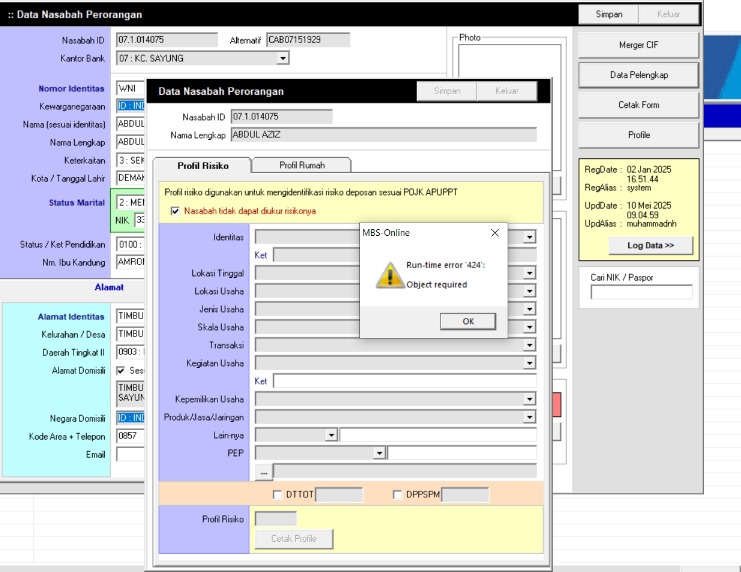Close the MBS-Online error dialog with X
741x572 pixels.
click(495, 232)
